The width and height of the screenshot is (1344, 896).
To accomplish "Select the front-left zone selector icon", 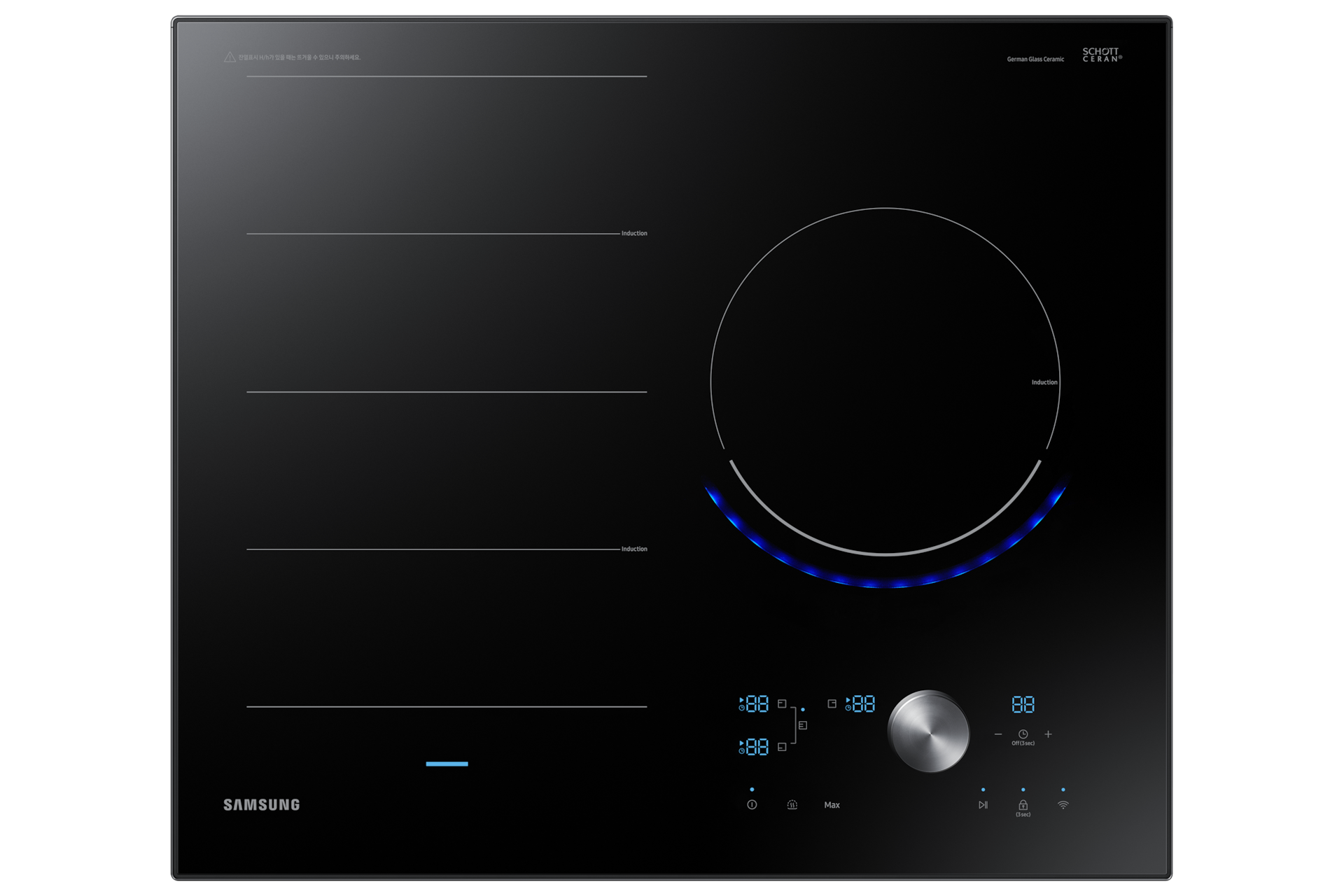I will (782, 747).
